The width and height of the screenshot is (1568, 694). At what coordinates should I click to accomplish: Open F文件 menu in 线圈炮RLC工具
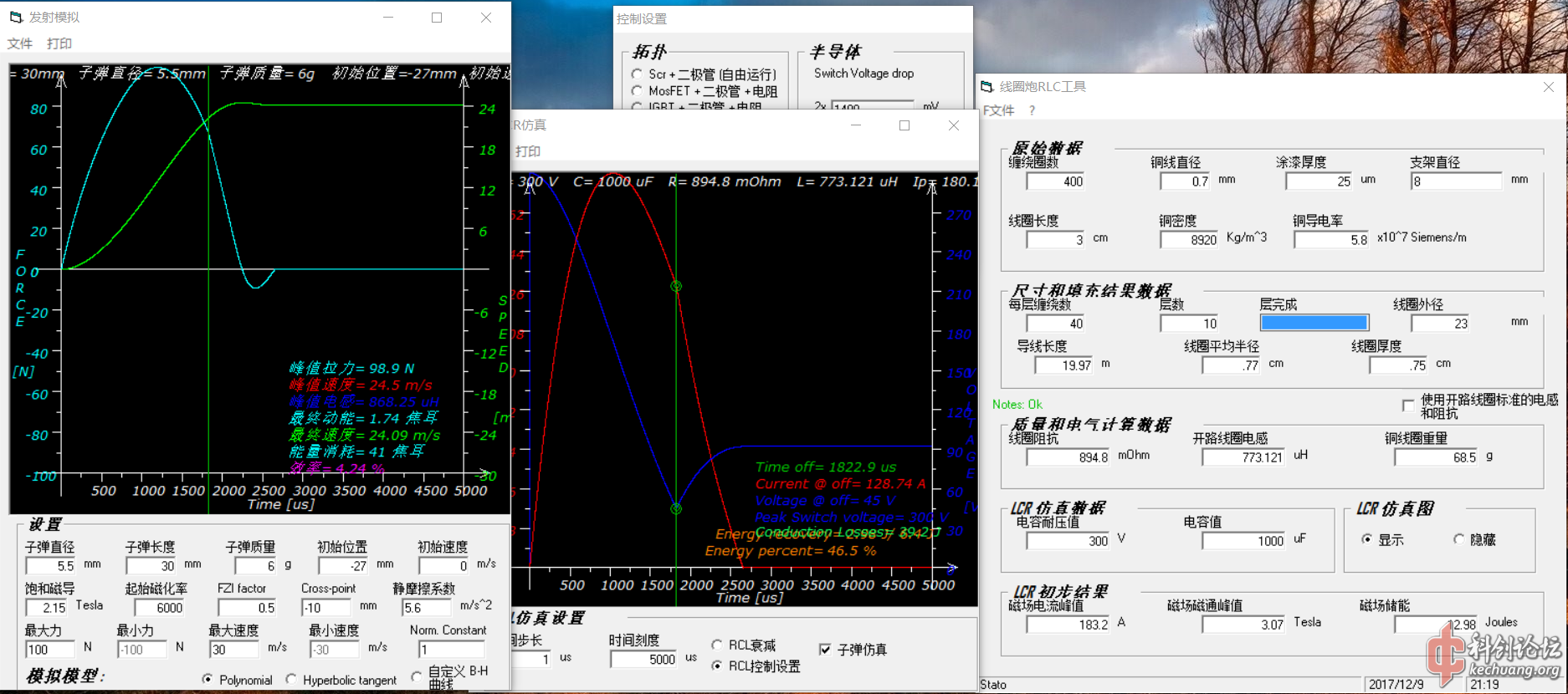click(998, 110)
